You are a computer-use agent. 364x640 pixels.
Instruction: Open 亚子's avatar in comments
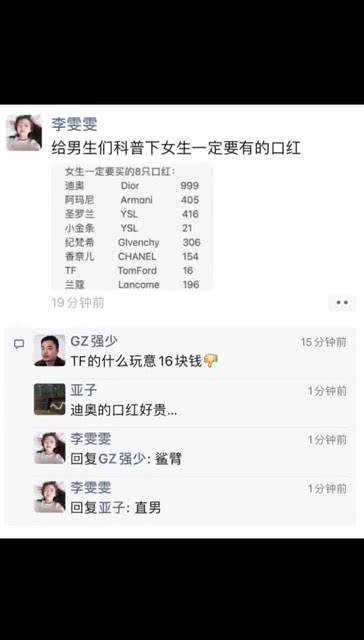pos(50,399)
